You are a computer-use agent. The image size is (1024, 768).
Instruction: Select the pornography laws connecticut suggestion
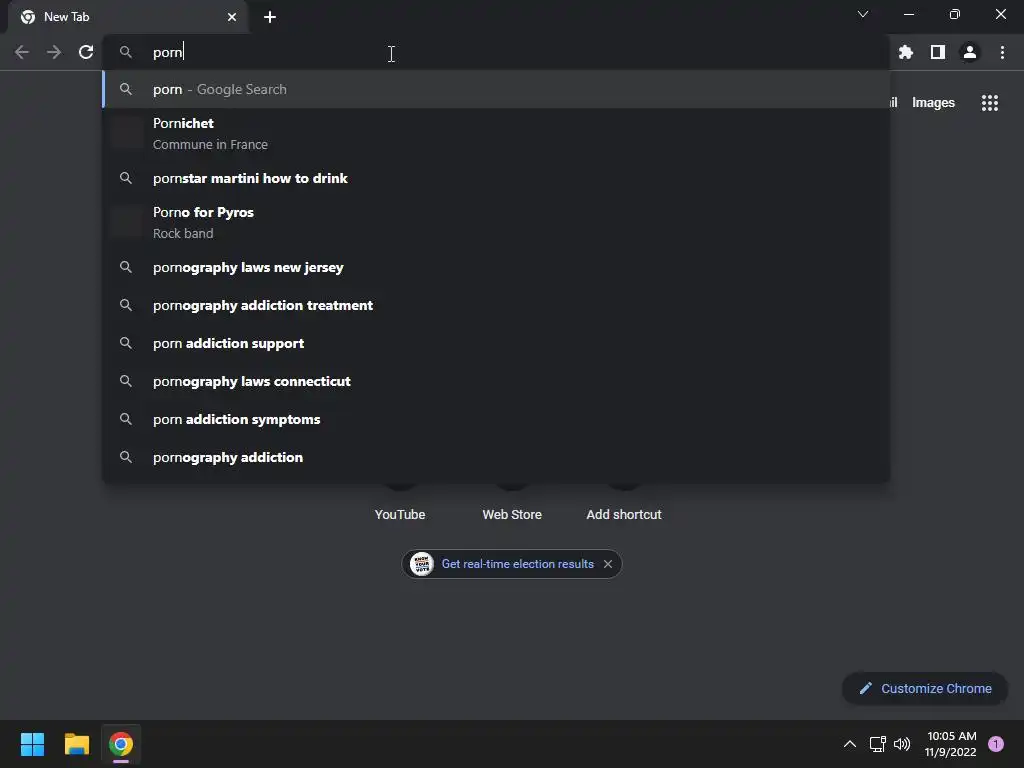(x=496, y=381)
